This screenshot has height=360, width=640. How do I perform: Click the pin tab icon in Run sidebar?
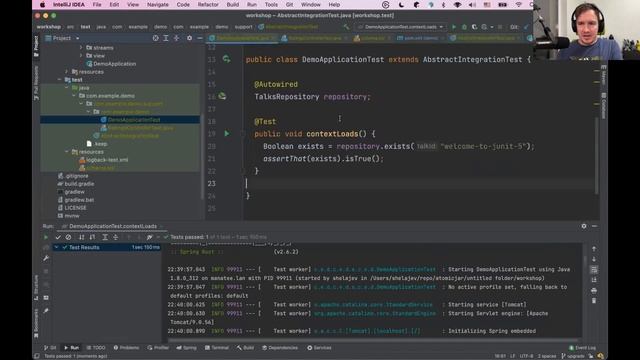click(x=46, y=311)
